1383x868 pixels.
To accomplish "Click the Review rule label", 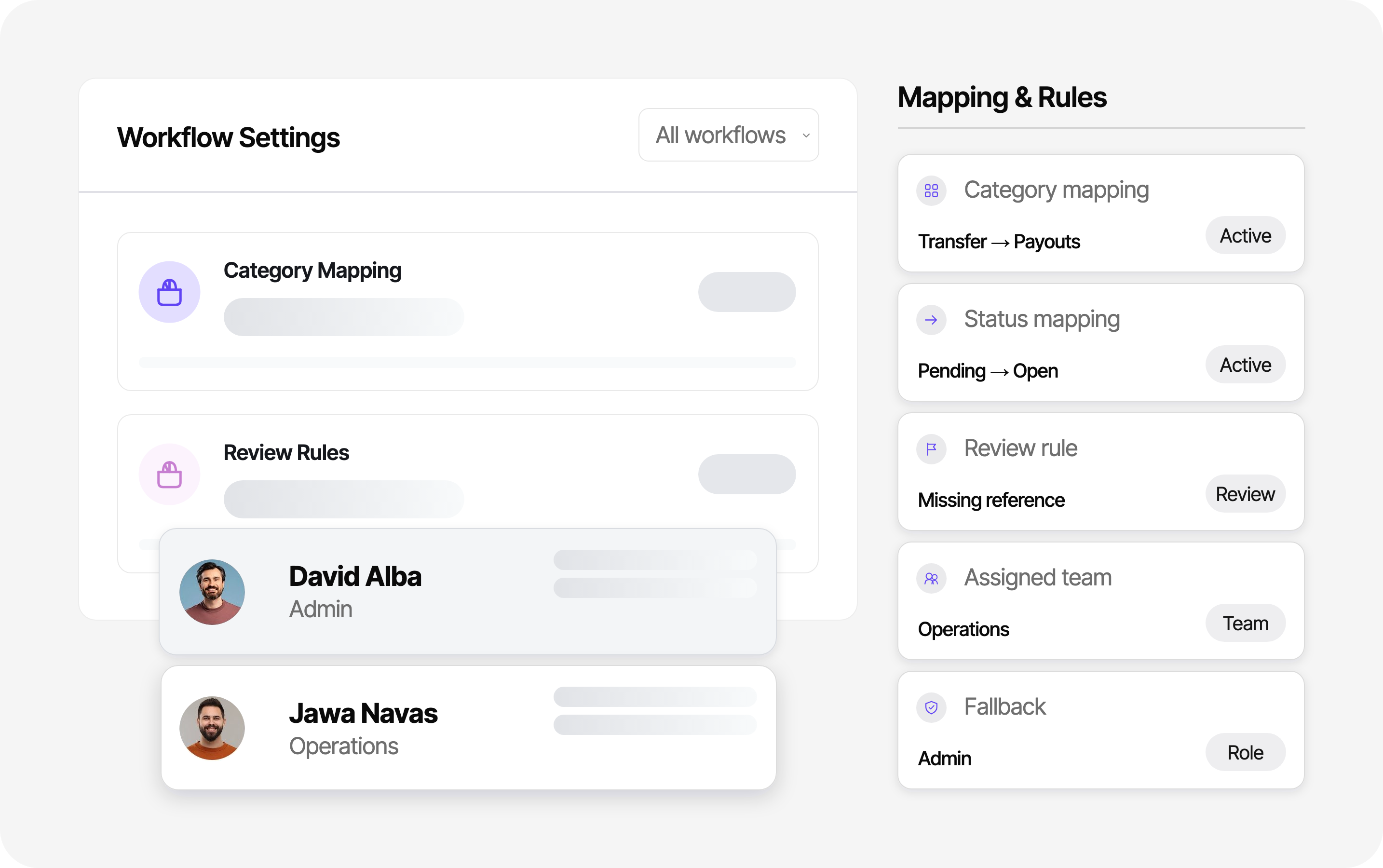I will 1020,448.
